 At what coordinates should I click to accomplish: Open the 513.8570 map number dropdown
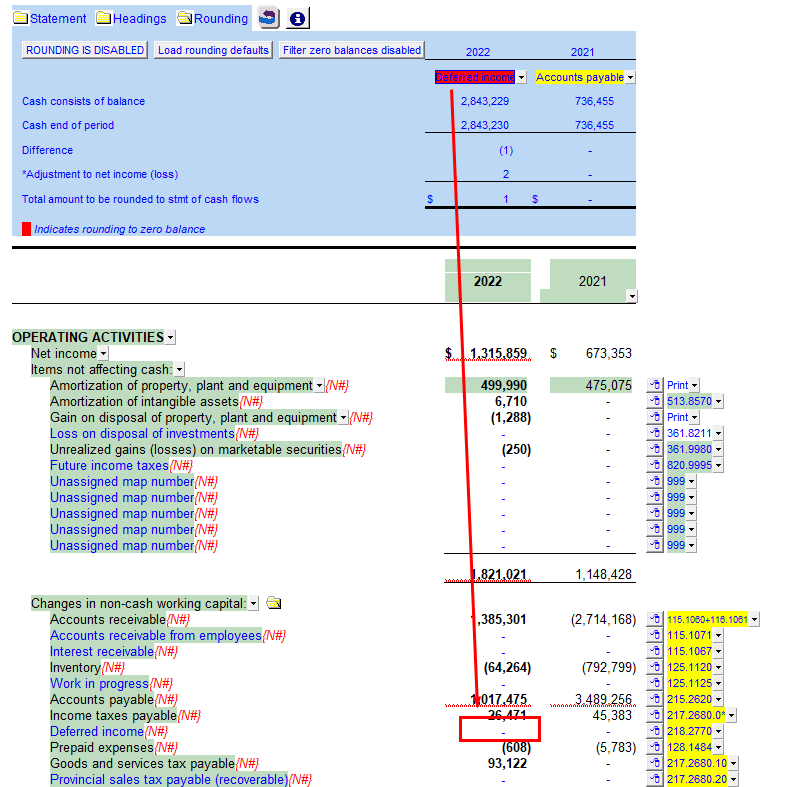click(x=718, y=402)
